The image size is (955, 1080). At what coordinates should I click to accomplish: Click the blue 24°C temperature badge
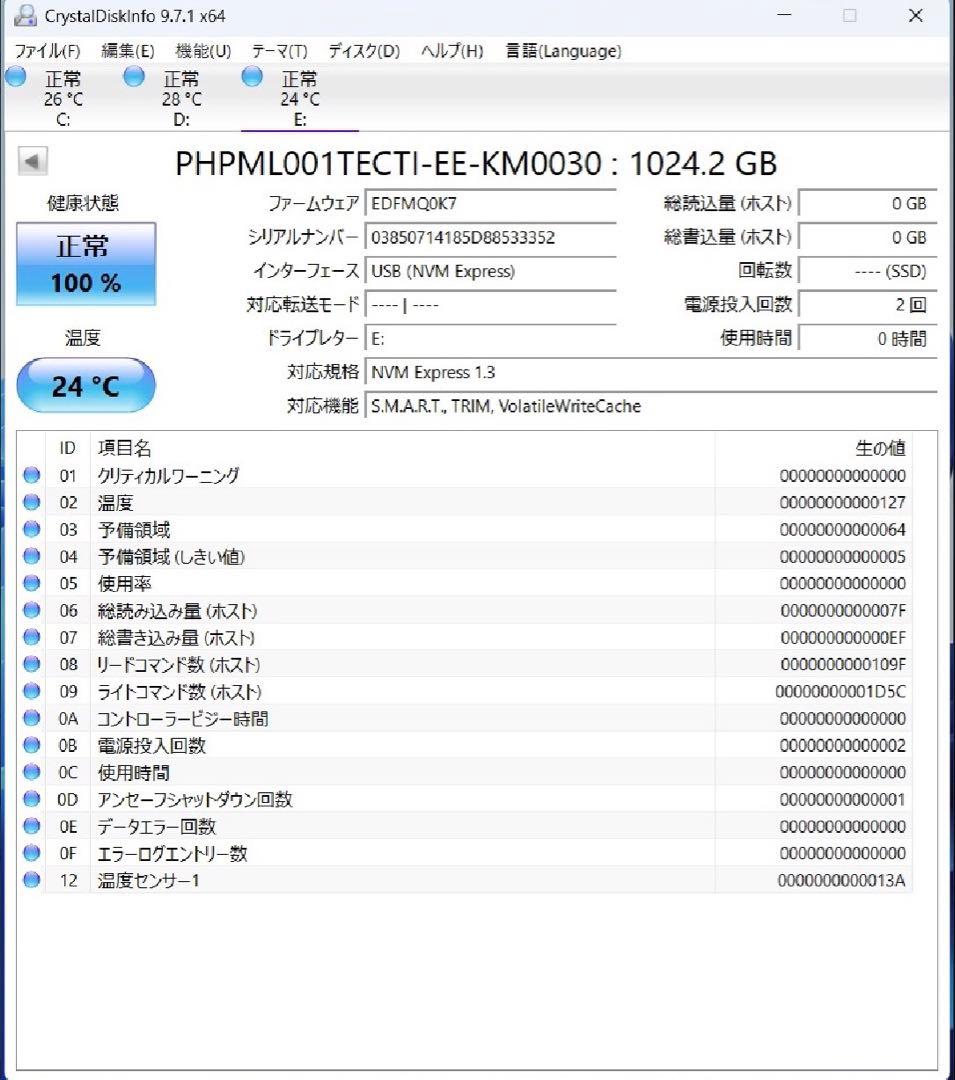pyautogui.click(x=86, y=385)
